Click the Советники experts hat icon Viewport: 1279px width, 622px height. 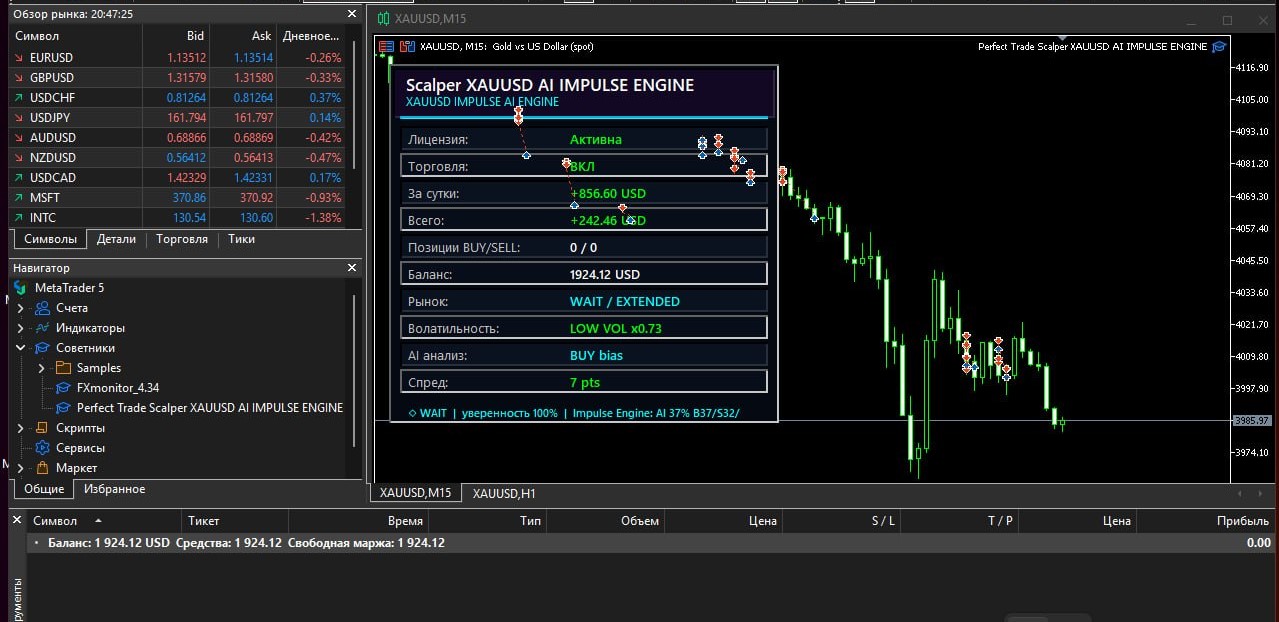[42, 348]
